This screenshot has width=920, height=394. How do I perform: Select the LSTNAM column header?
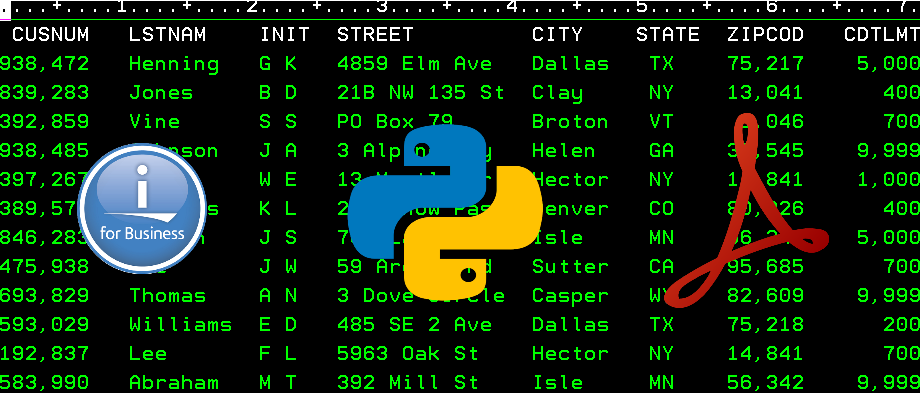(x=167, y=35)
